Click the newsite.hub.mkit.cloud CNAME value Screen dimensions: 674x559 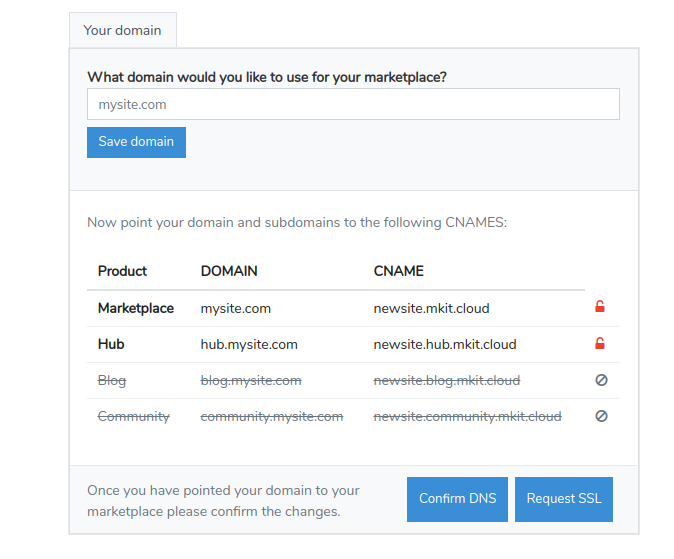(x=445, y=344)
